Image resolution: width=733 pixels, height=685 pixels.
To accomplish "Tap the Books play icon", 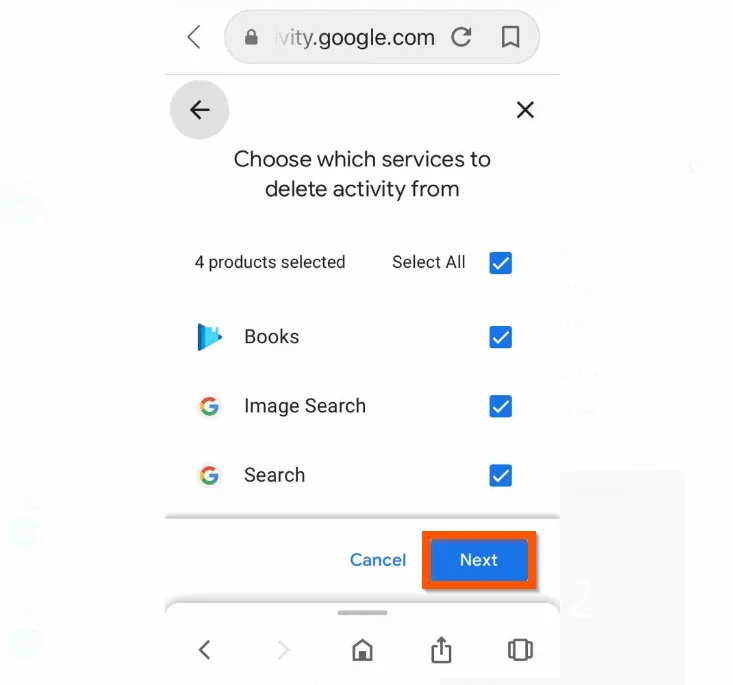I will (x=209, y=337).
